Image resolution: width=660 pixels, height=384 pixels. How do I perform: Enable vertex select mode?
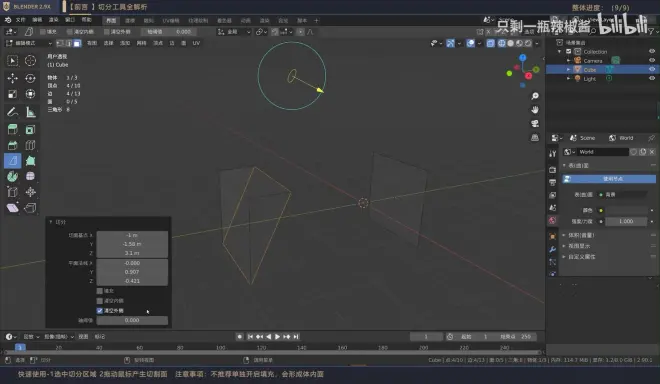(60, 43)
